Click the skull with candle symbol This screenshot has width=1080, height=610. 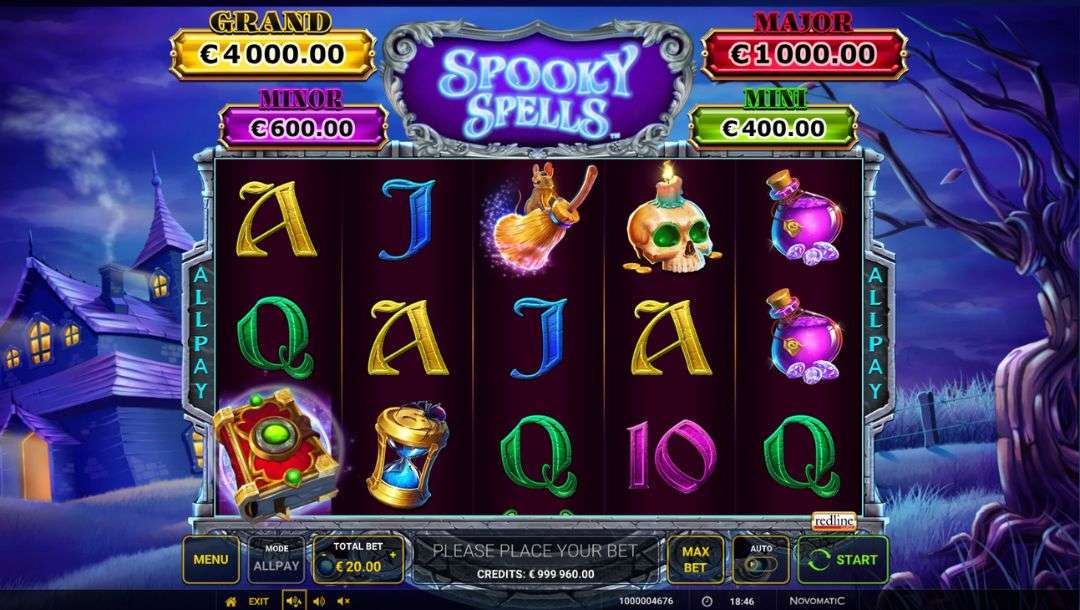point(671,219)
